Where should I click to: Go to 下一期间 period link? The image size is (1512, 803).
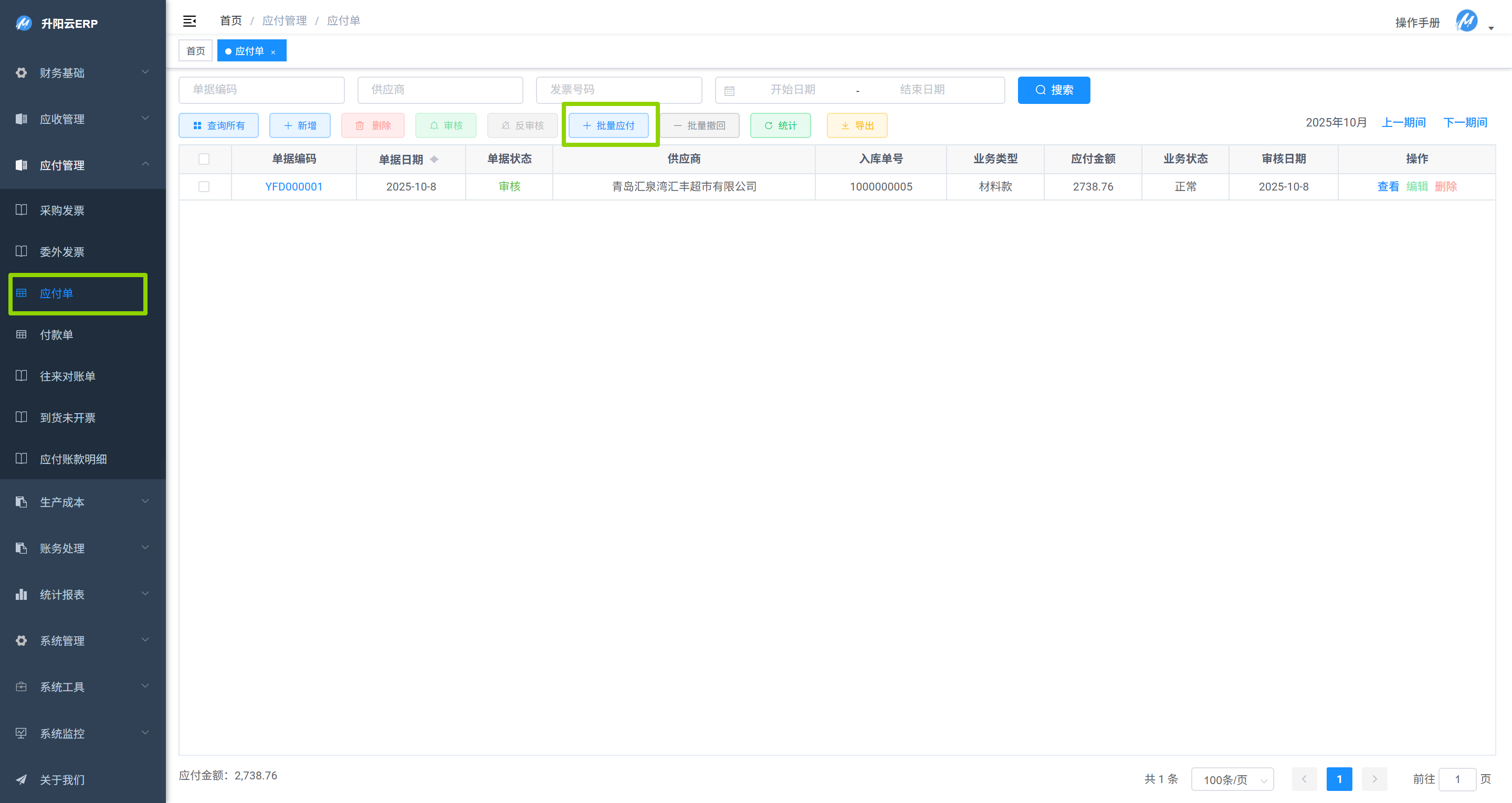pyautogui.click(x=1465, y=122)
